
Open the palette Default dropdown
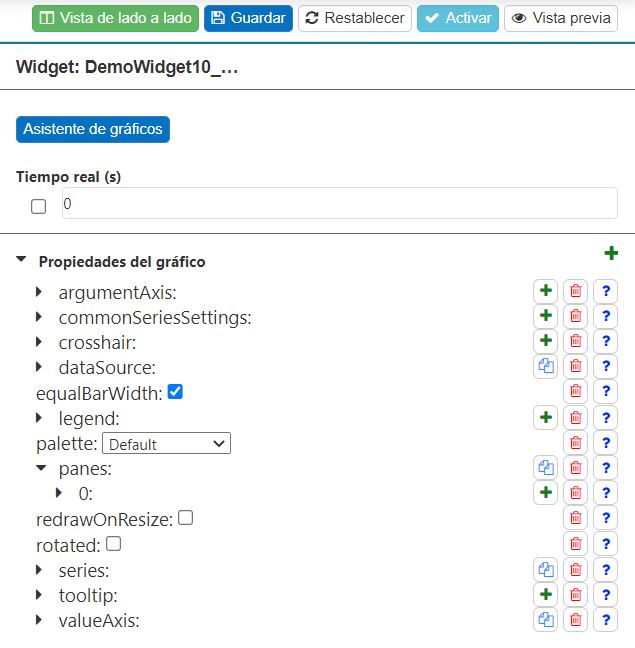(166, 443)
